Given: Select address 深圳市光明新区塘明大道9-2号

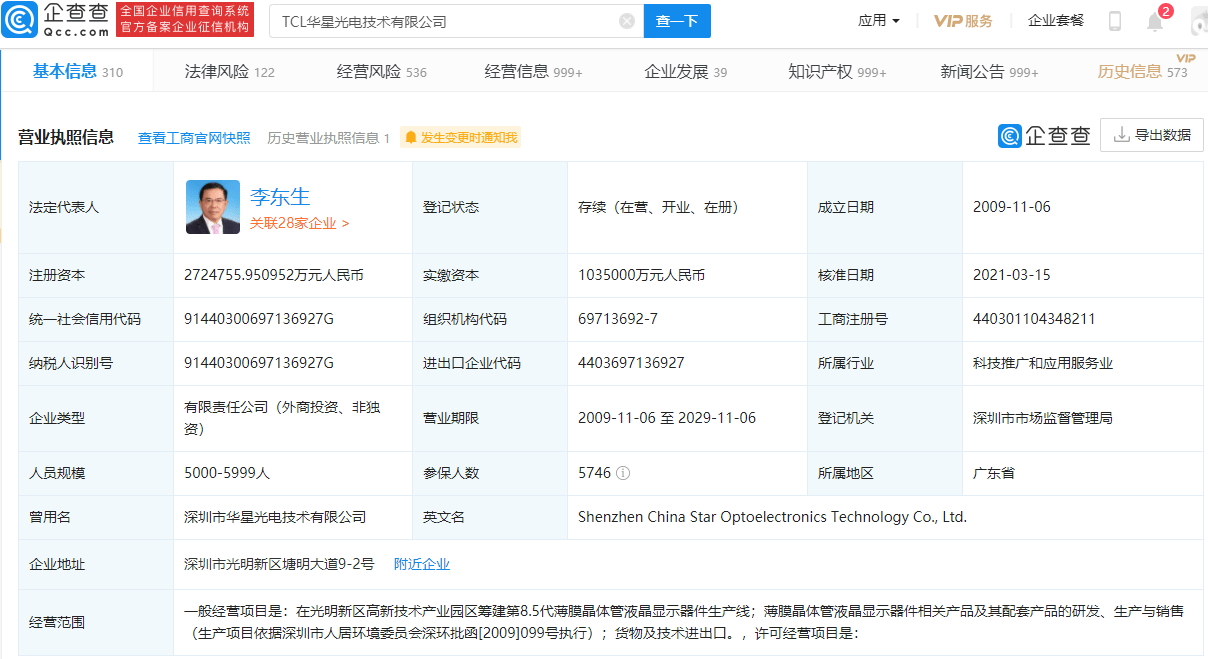Looking at the screenshot, I should pos(279,564).
